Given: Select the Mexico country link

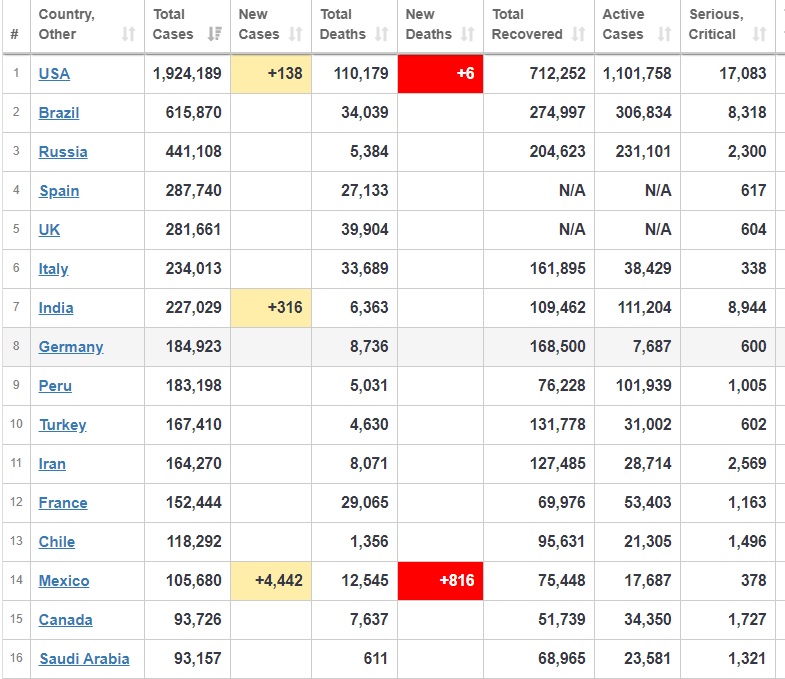Looking at the screenshot, I should click(64, 581).
